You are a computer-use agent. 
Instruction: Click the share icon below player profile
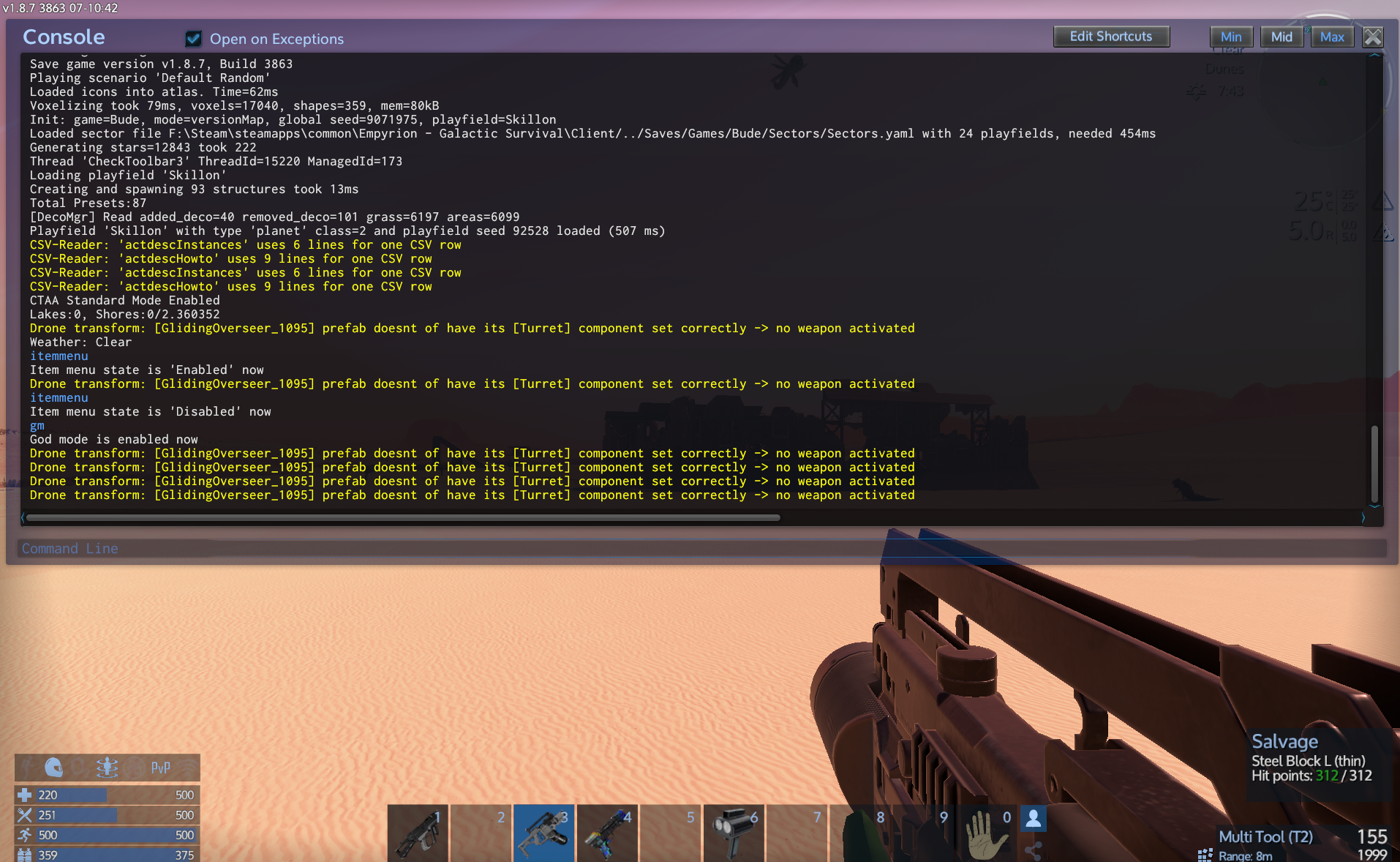1034,850
